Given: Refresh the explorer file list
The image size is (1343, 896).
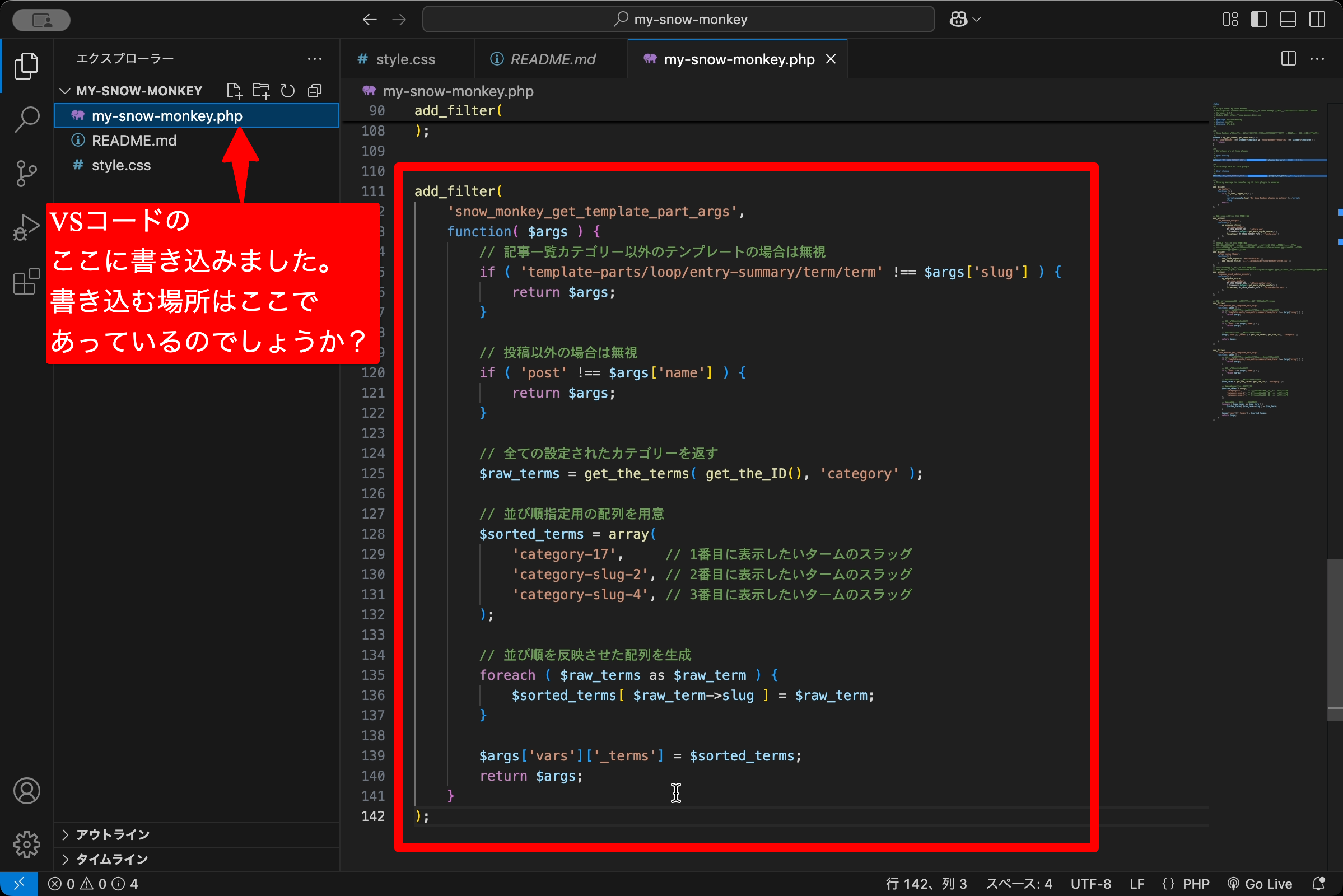Looking at the screenshot, I should (x=287, y=91).
